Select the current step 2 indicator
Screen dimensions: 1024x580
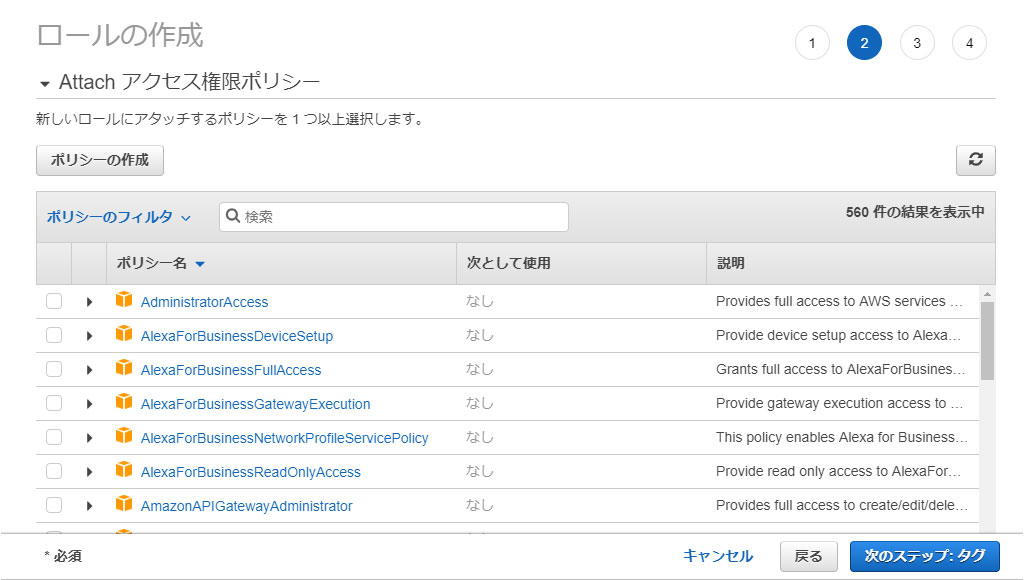click(864, 42)
